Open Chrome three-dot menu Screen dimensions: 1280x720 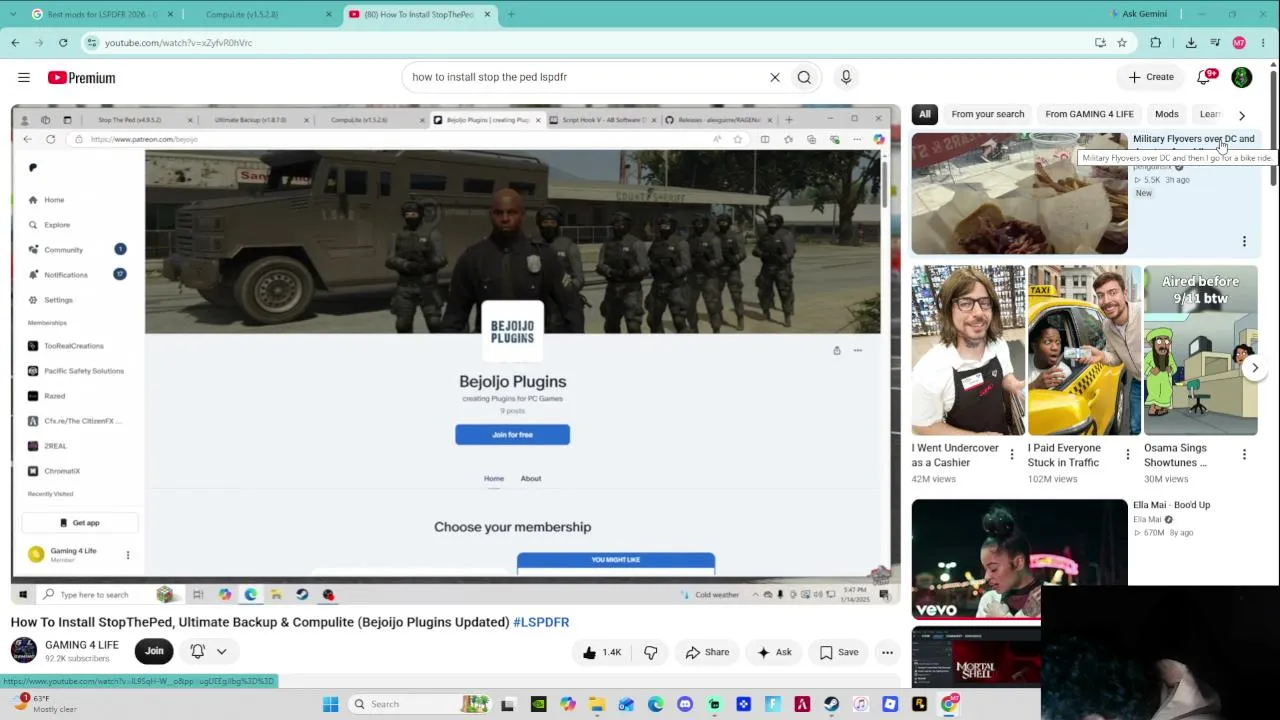tap(1264, 43)
